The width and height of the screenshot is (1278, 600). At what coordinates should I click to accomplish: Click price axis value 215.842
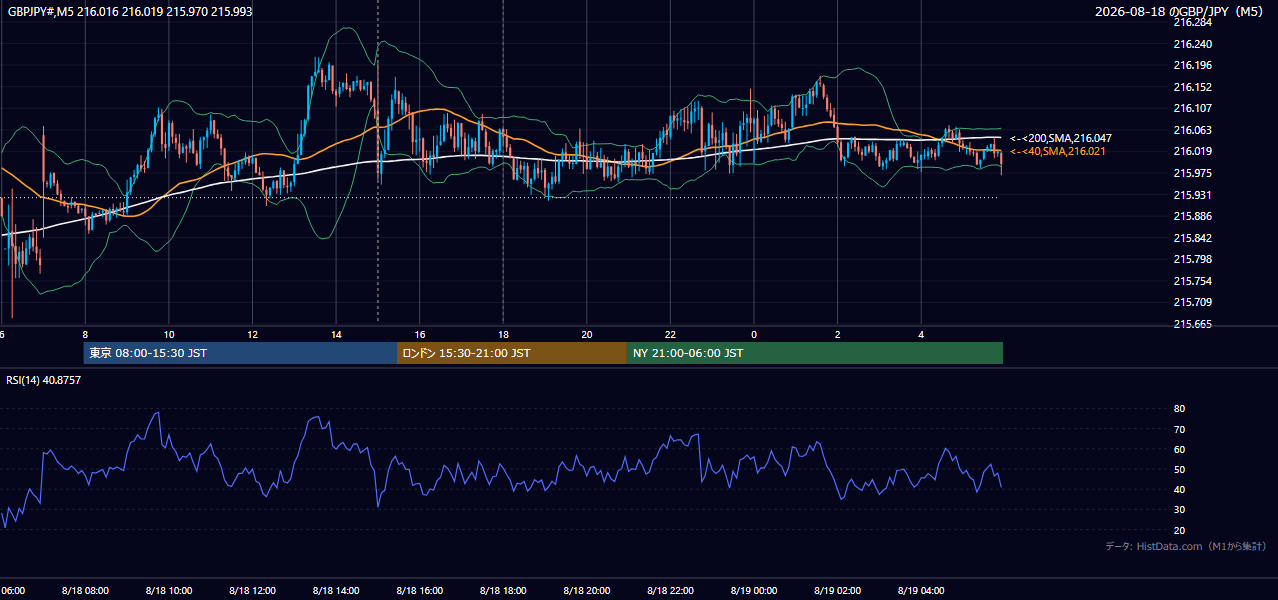[1192, 238]
